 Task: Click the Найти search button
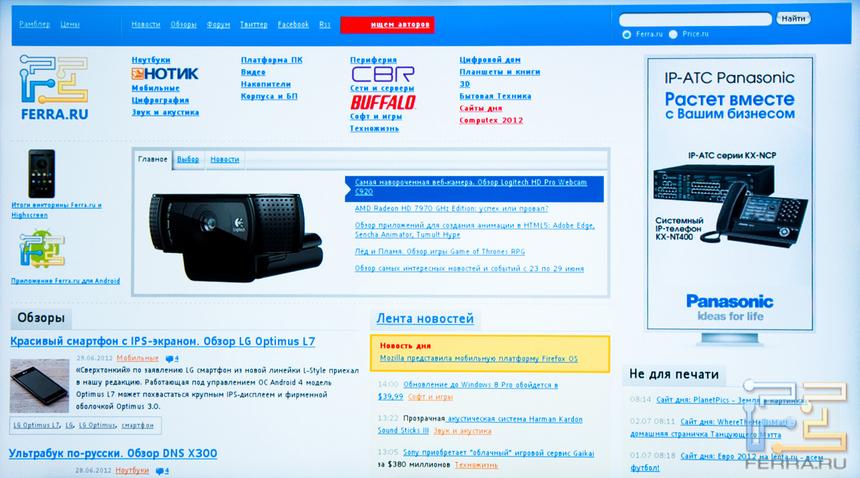pyautogui.click(x=793, y=19)
